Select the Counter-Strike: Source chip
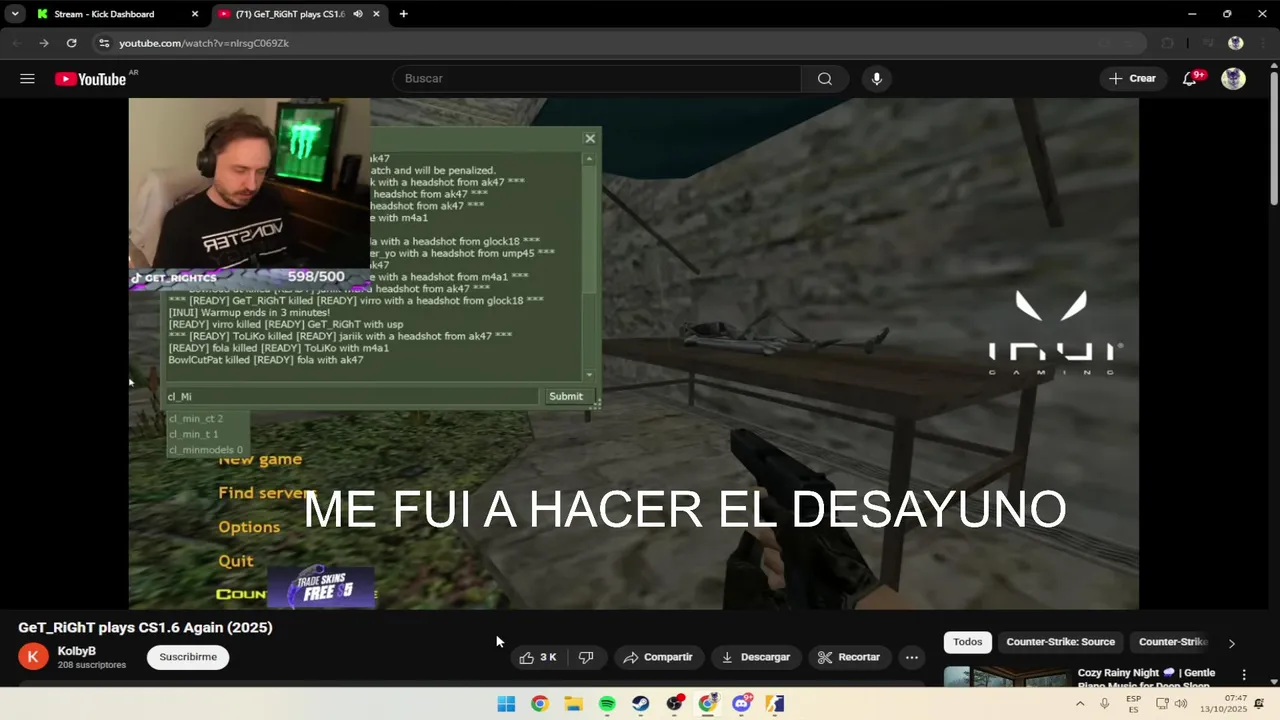1280x720 pixels. (1060, 642)
